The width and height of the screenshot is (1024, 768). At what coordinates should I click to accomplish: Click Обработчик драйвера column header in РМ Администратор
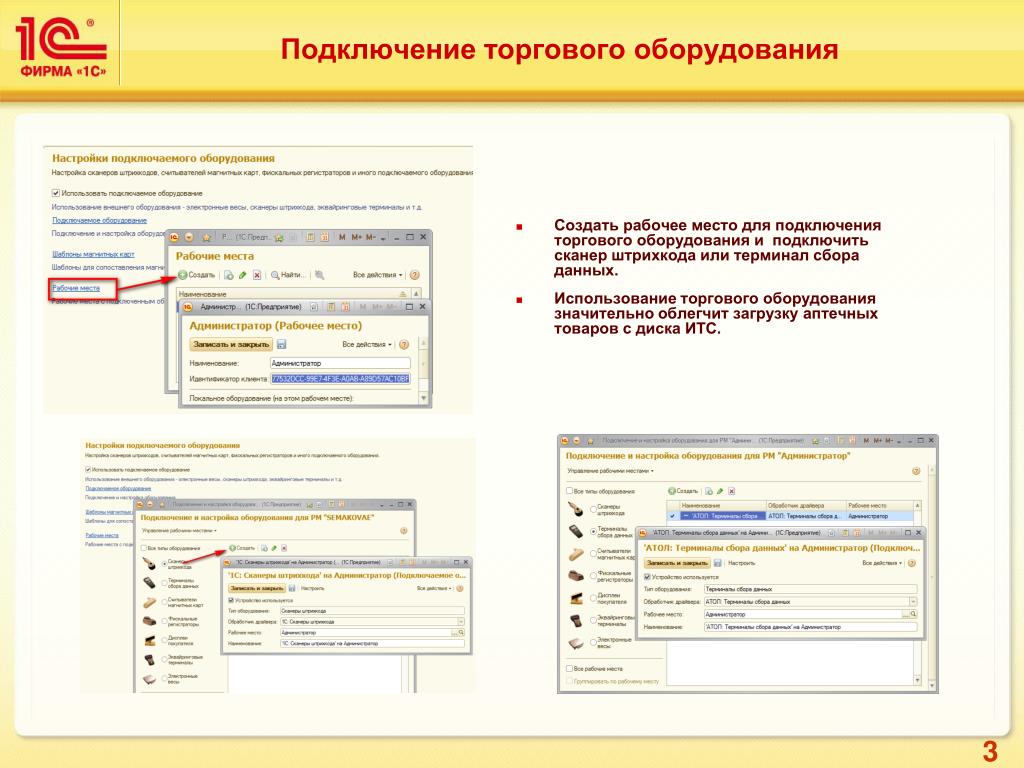click(x=806, y=505)
